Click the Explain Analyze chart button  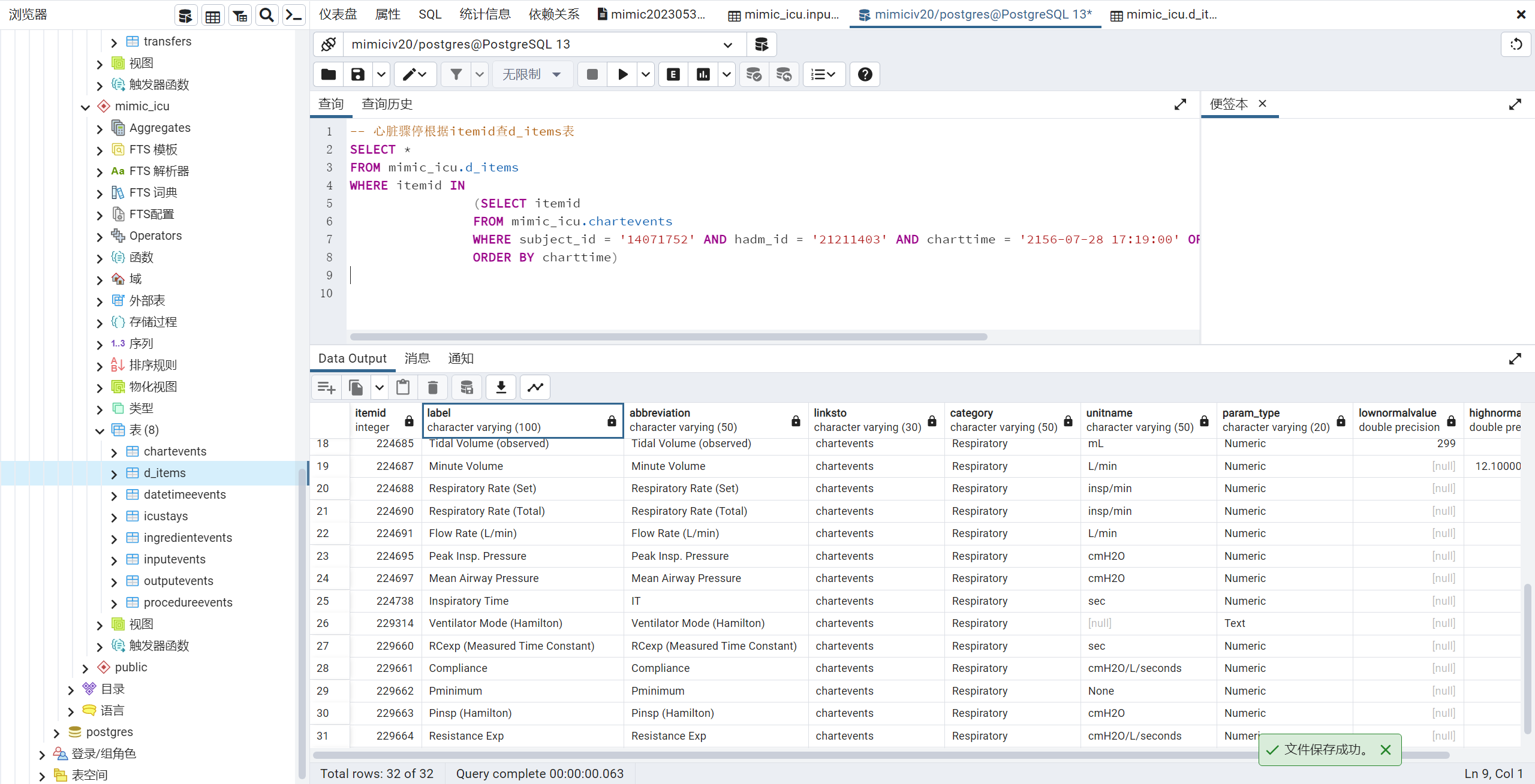(x=703, y=74)
